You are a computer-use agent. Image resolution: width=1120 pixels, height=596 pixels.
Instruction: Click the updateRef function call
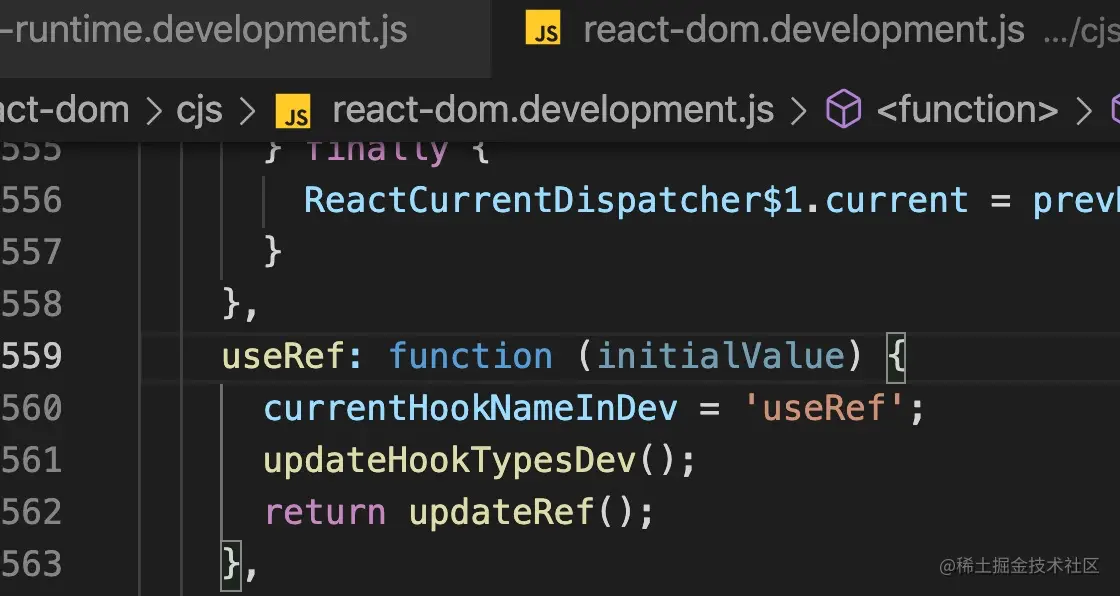coord(501,512)
